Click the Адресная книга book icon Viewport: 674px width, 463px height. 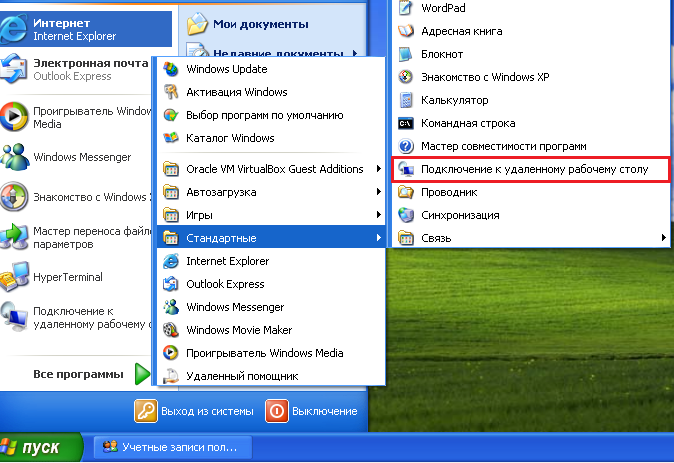tap(406, 31)
